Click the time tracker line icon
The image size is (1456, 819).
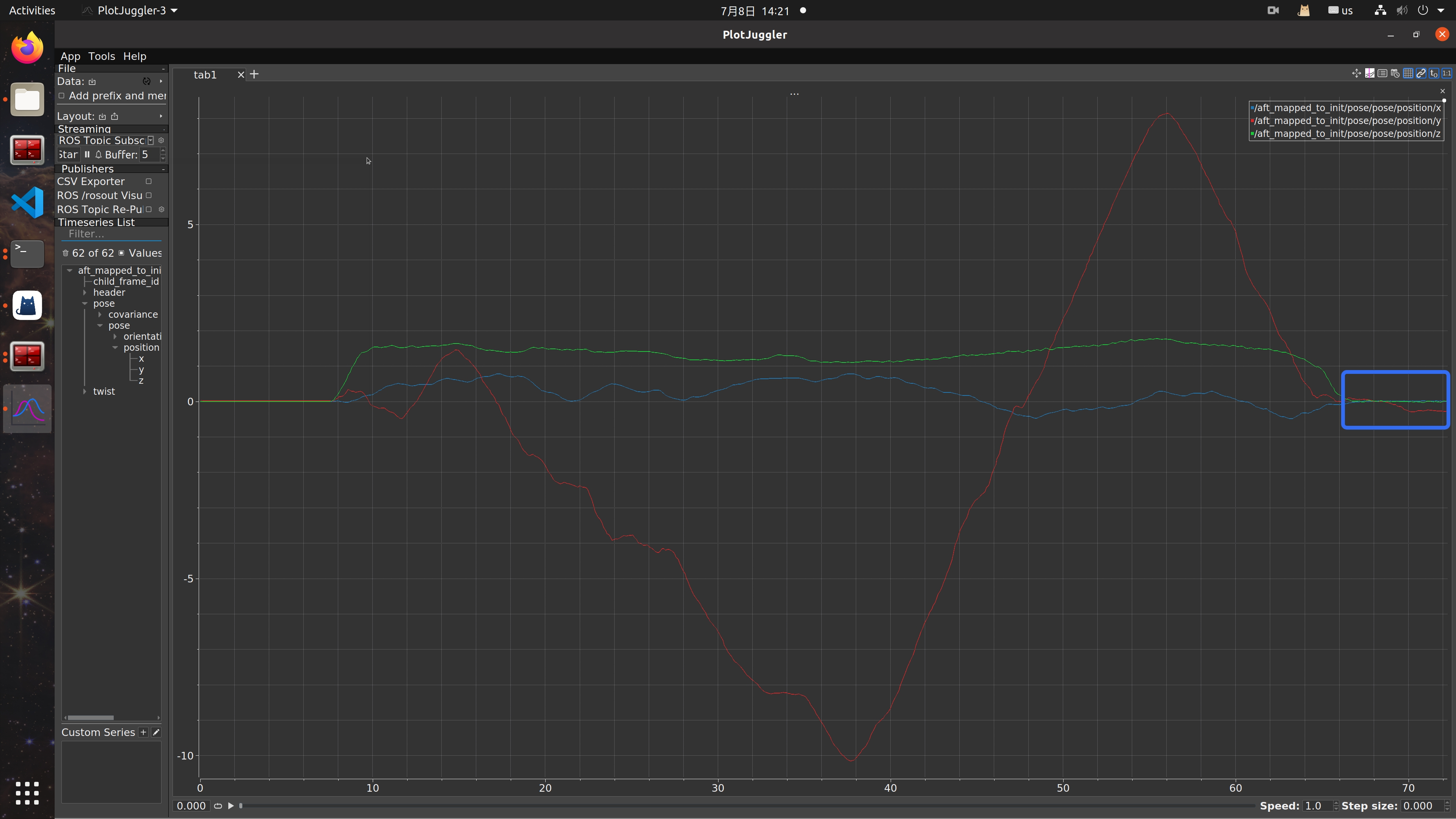coord(1370,74)
